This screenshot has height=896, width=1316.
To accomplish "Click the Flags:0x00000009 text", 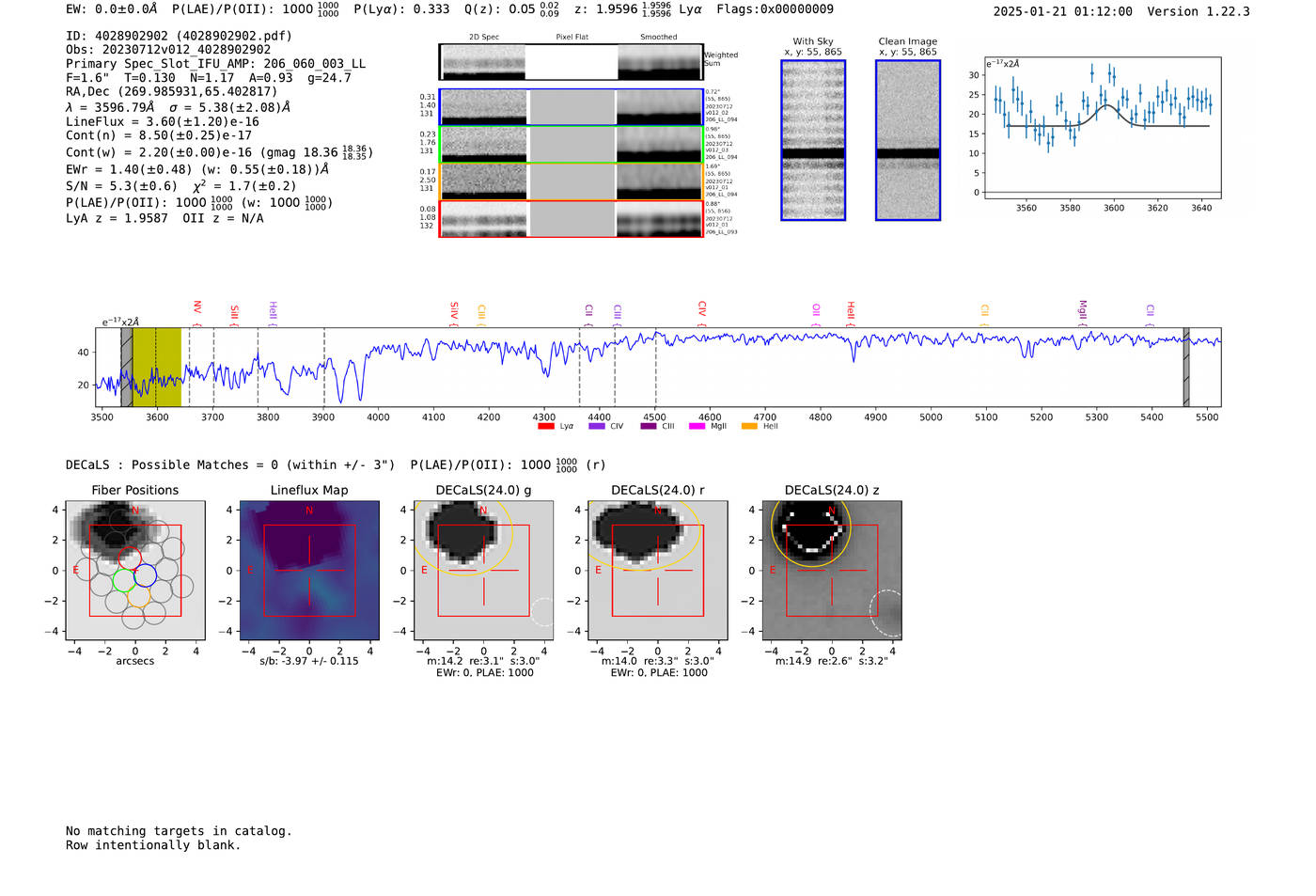I will point(775,8).
